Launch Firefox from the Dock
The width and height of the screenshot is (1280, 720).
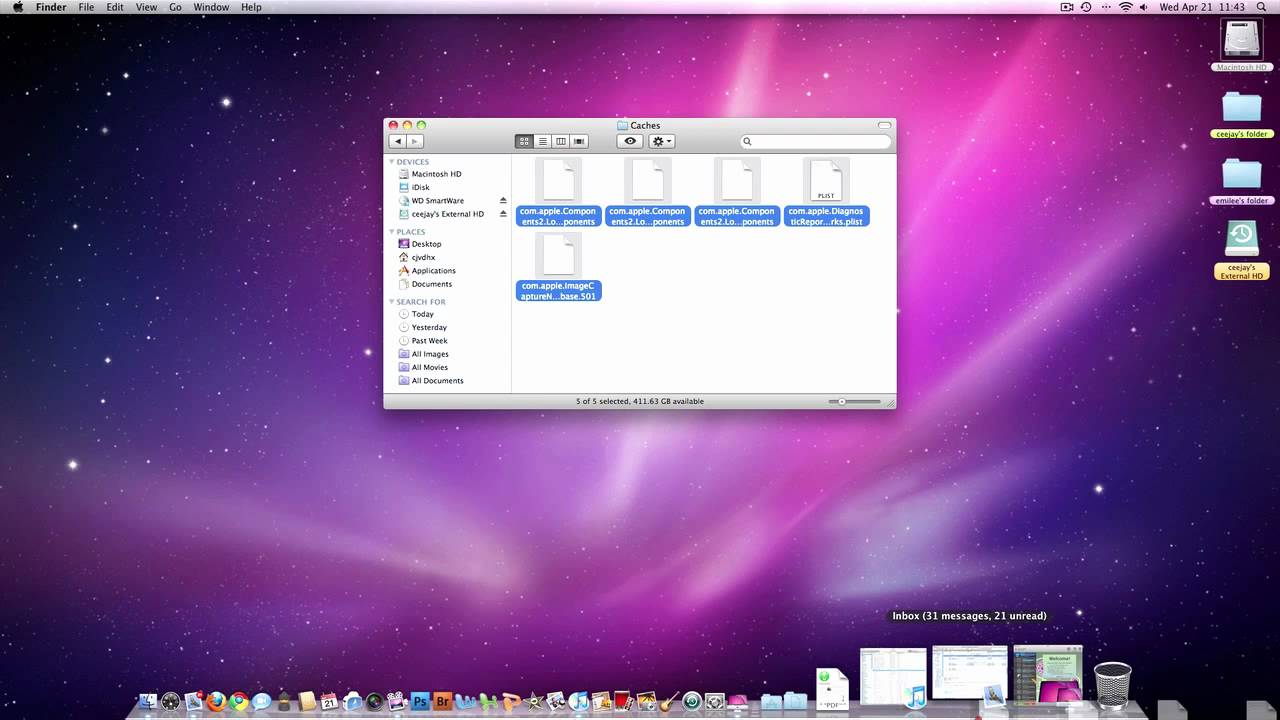(x=216, y=701)
